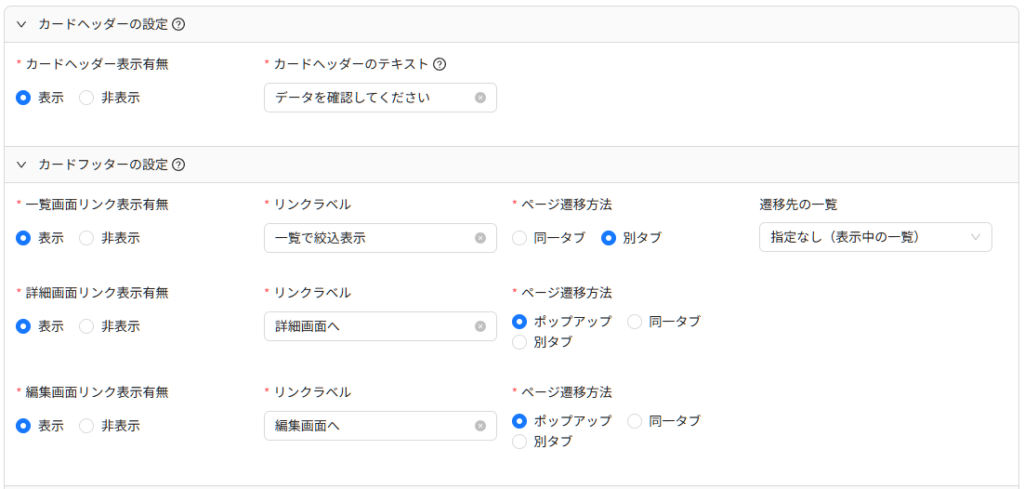Click help icon beside カードヘッダーの設定

178,25
